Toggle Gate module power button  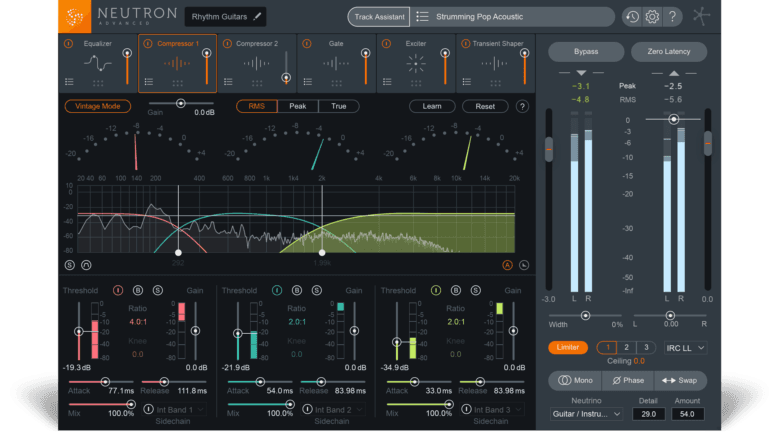(x=307, y=44)
